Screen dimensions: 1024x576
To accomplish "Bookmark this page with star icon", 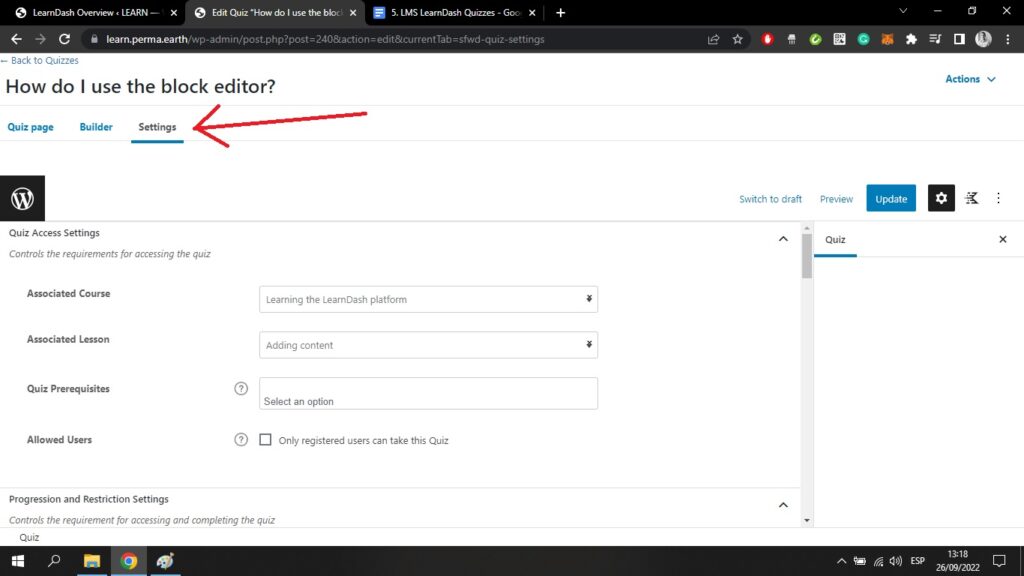I will (738, 39).
